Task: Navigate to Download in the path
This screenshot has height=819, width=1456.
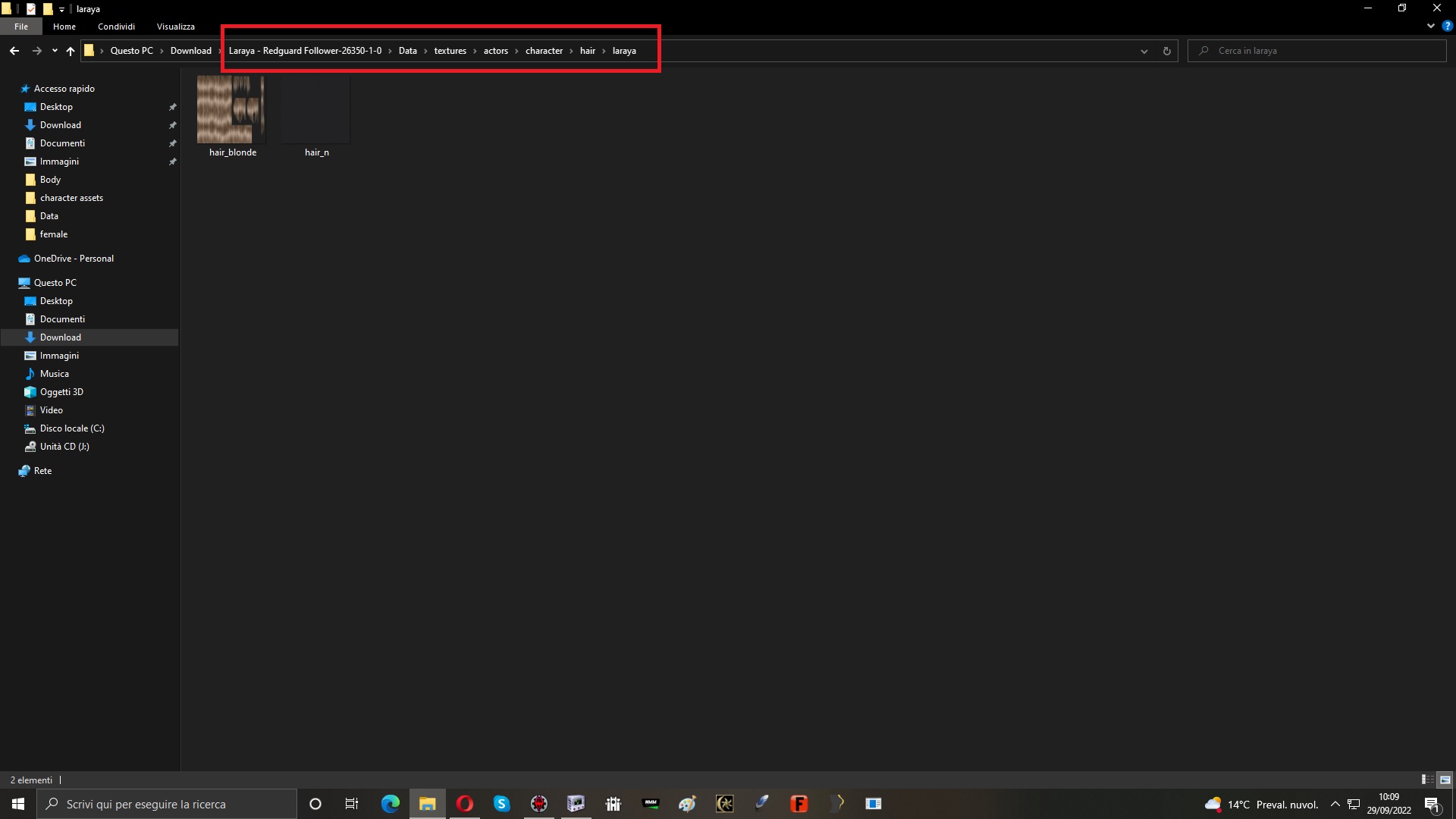Action: [191, 51]
